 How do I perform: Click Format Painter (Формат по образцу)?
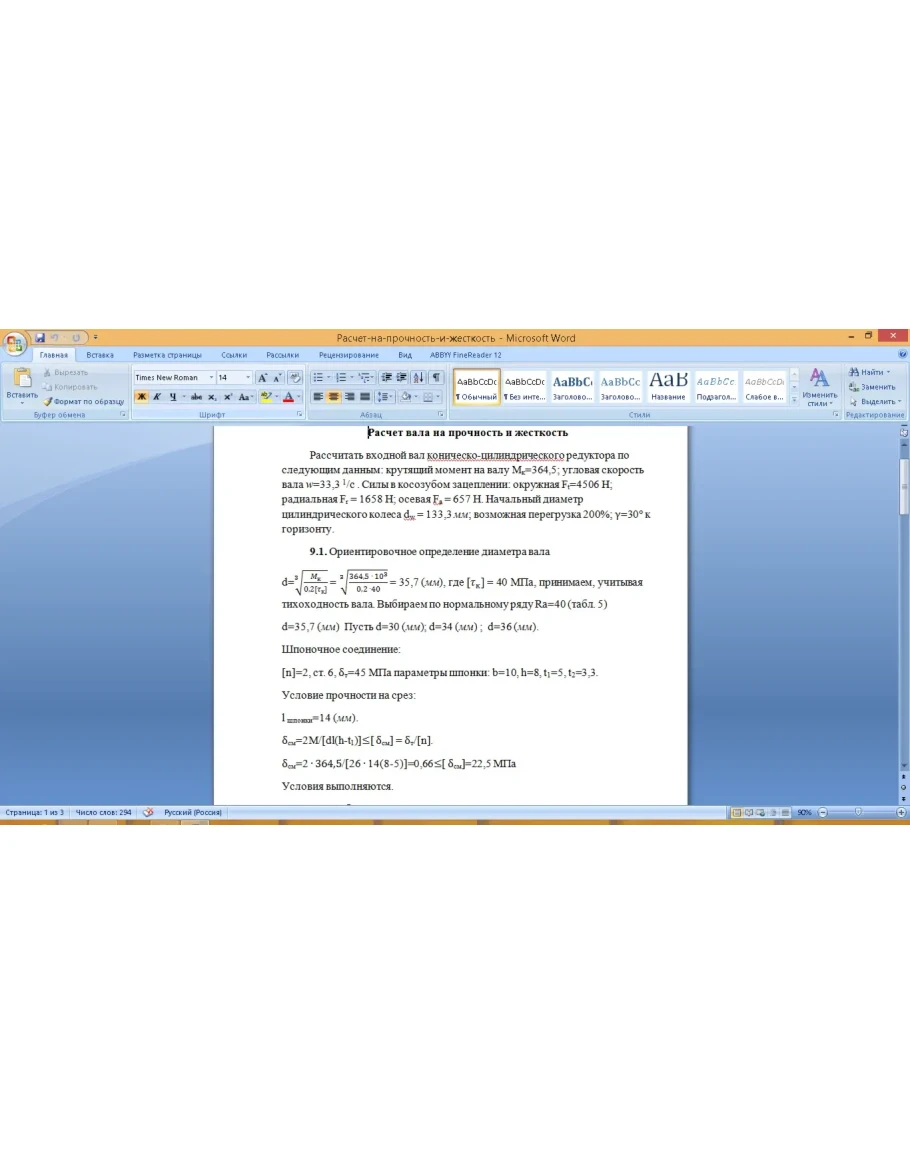88,401
